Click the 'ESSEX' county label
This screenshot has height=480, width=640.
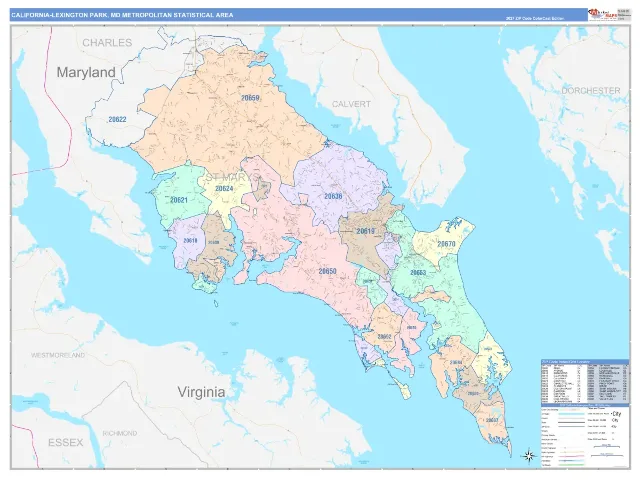[x=66, y=442]
